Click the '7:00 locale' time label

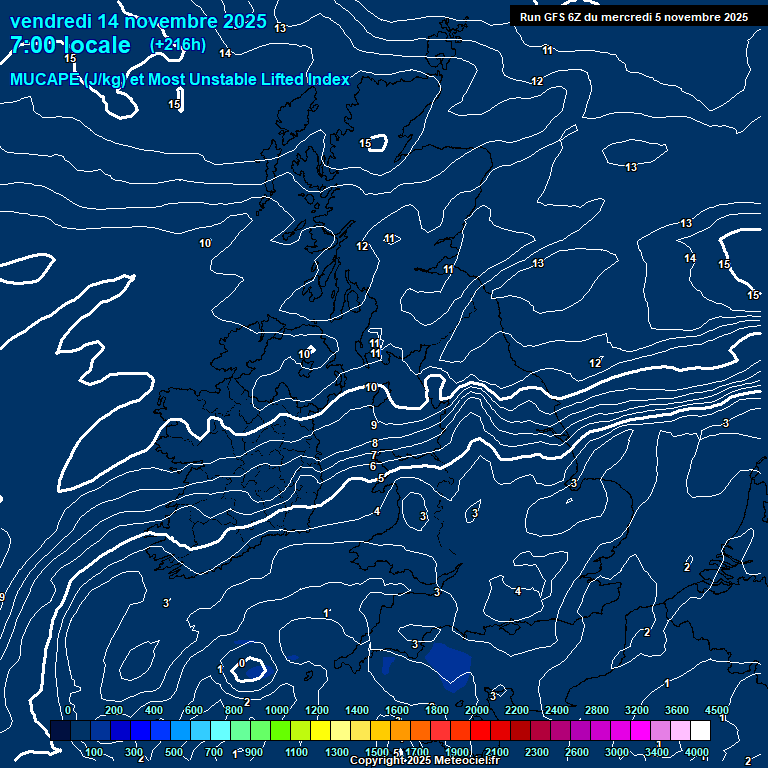(71, 45)
